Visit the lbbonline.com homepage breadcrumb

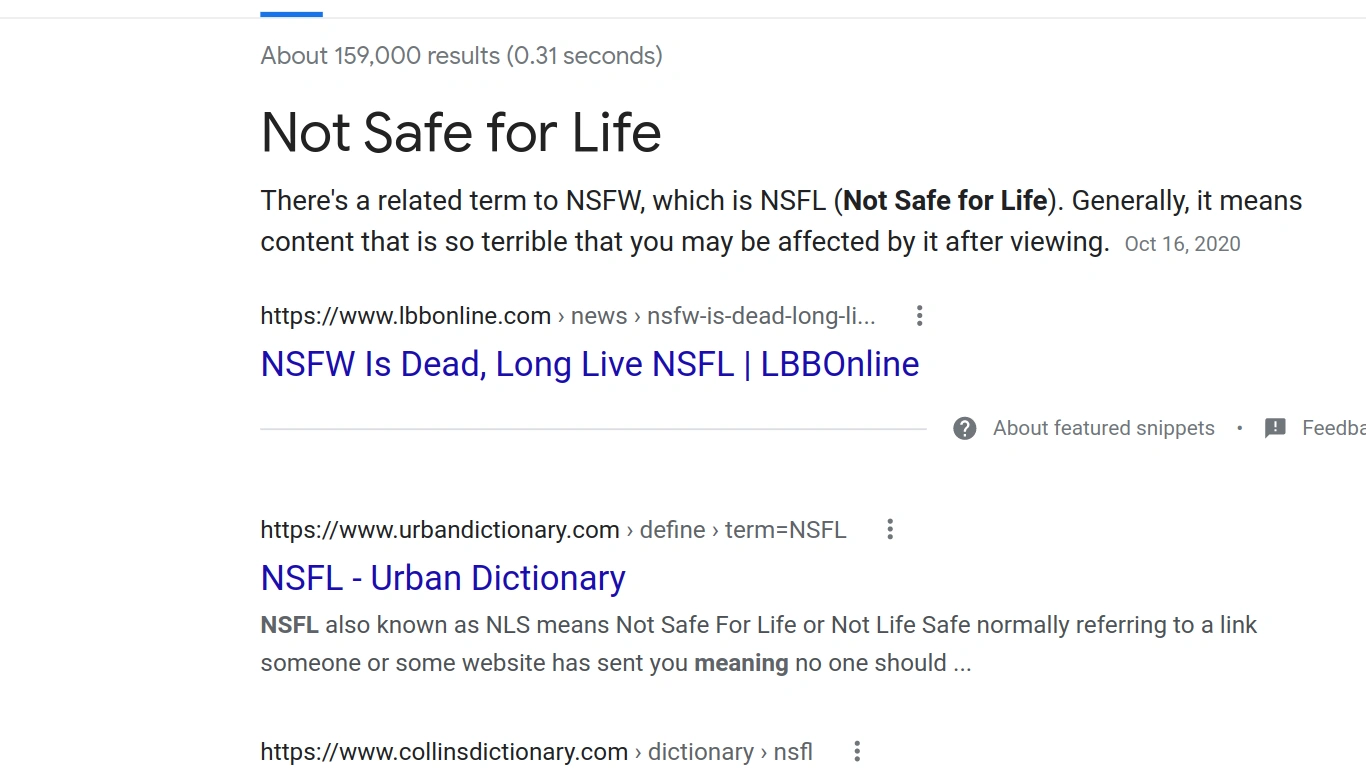(405, 315)
